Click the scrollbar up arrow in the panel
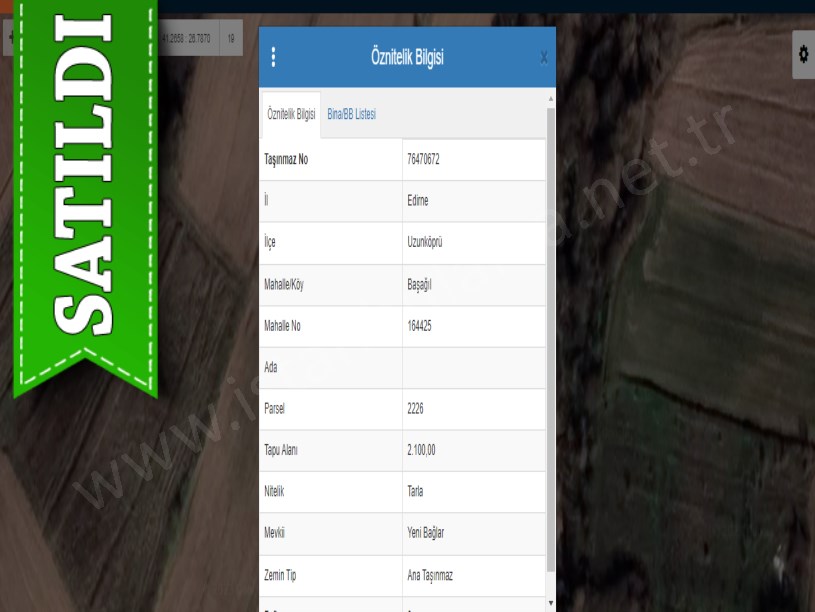Image resolution: width=815 pixels, height=612 pixels. pos(550,99)
